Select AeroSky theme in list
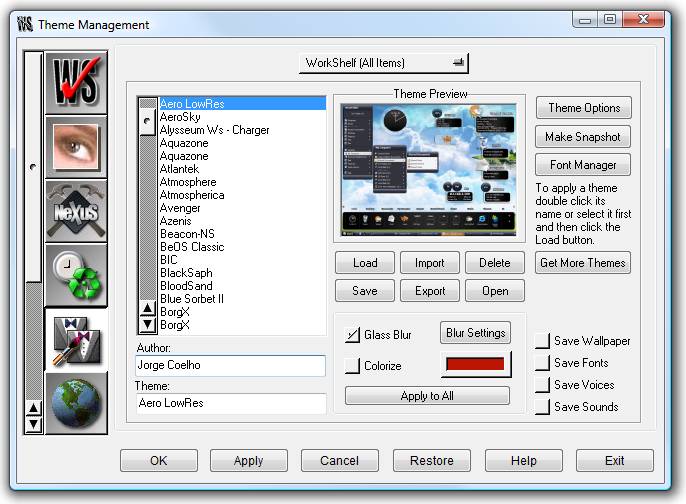686x504 pixels. 242,117
